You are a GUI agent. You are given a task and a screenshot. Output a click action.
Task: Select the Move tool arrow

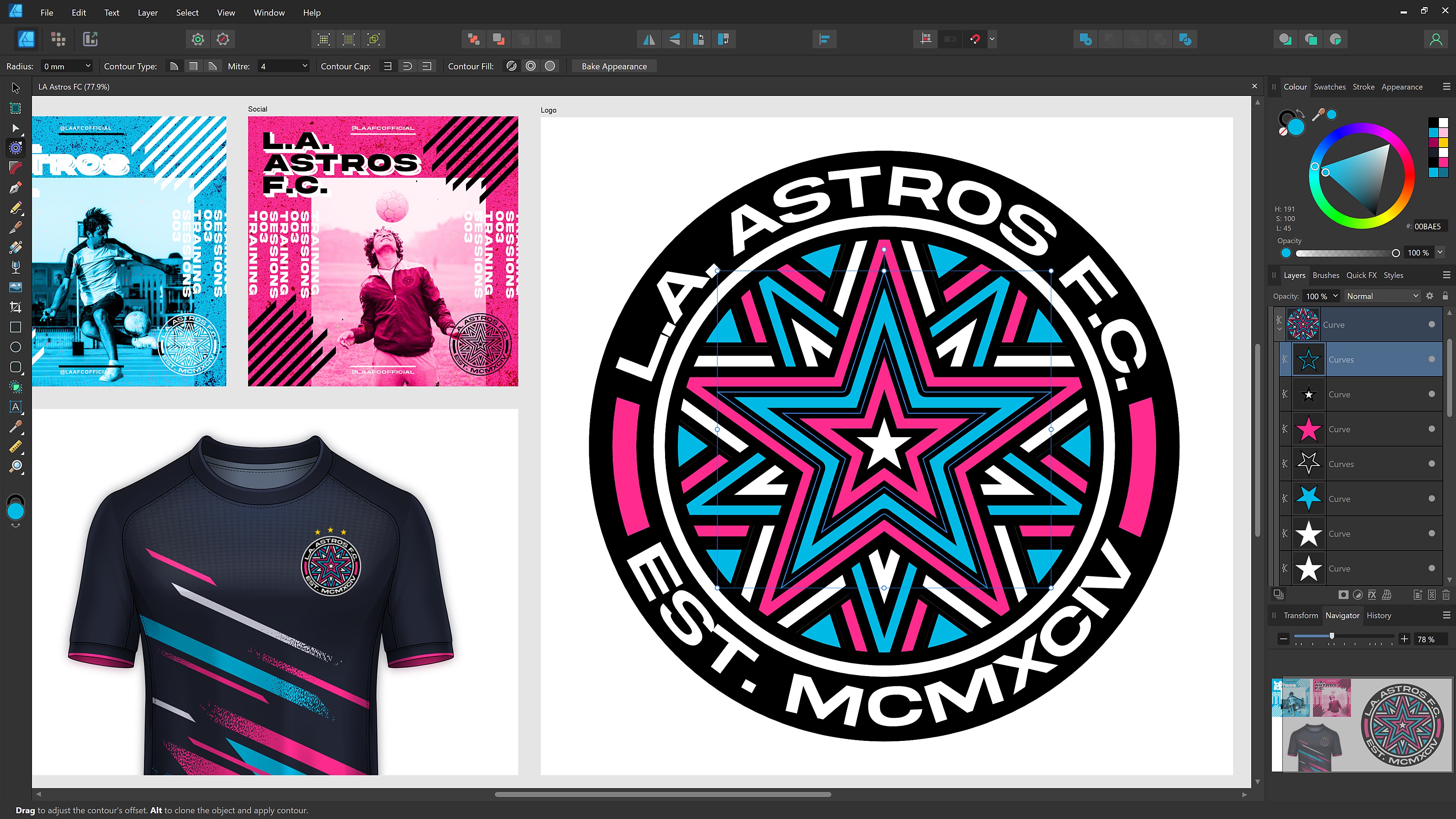coord(16,88)
